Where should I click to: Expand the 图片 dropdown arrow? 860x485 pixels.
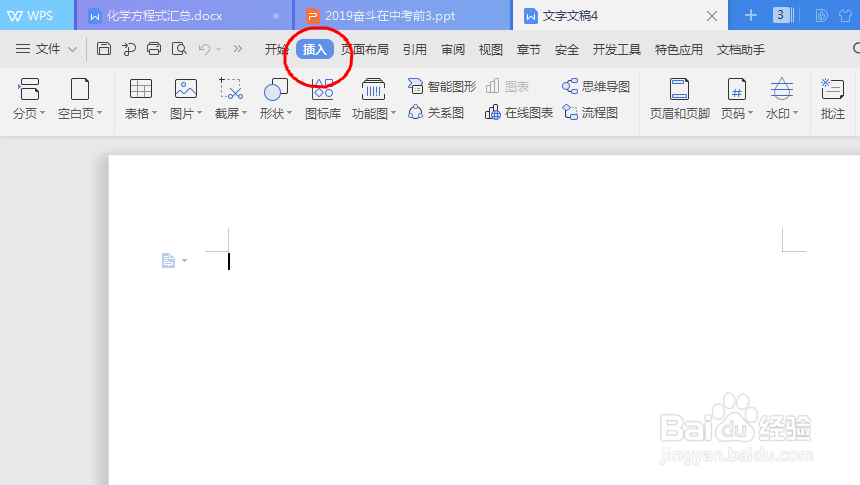[x=200, y=113]
